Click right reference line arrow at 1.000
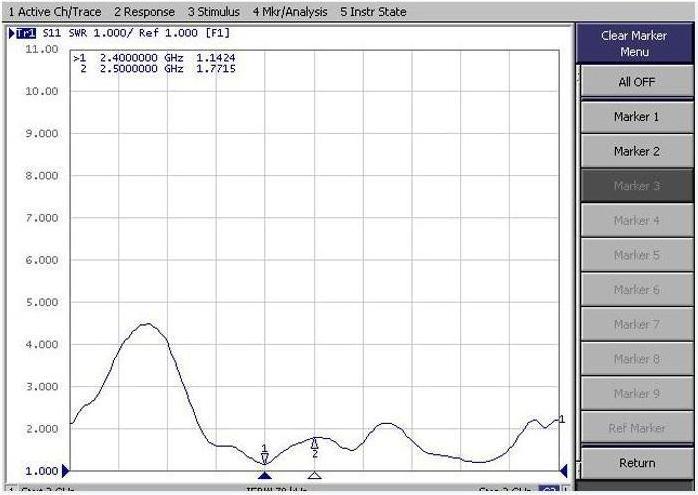Viewport: 698px width, 495px height. point(563,470)
